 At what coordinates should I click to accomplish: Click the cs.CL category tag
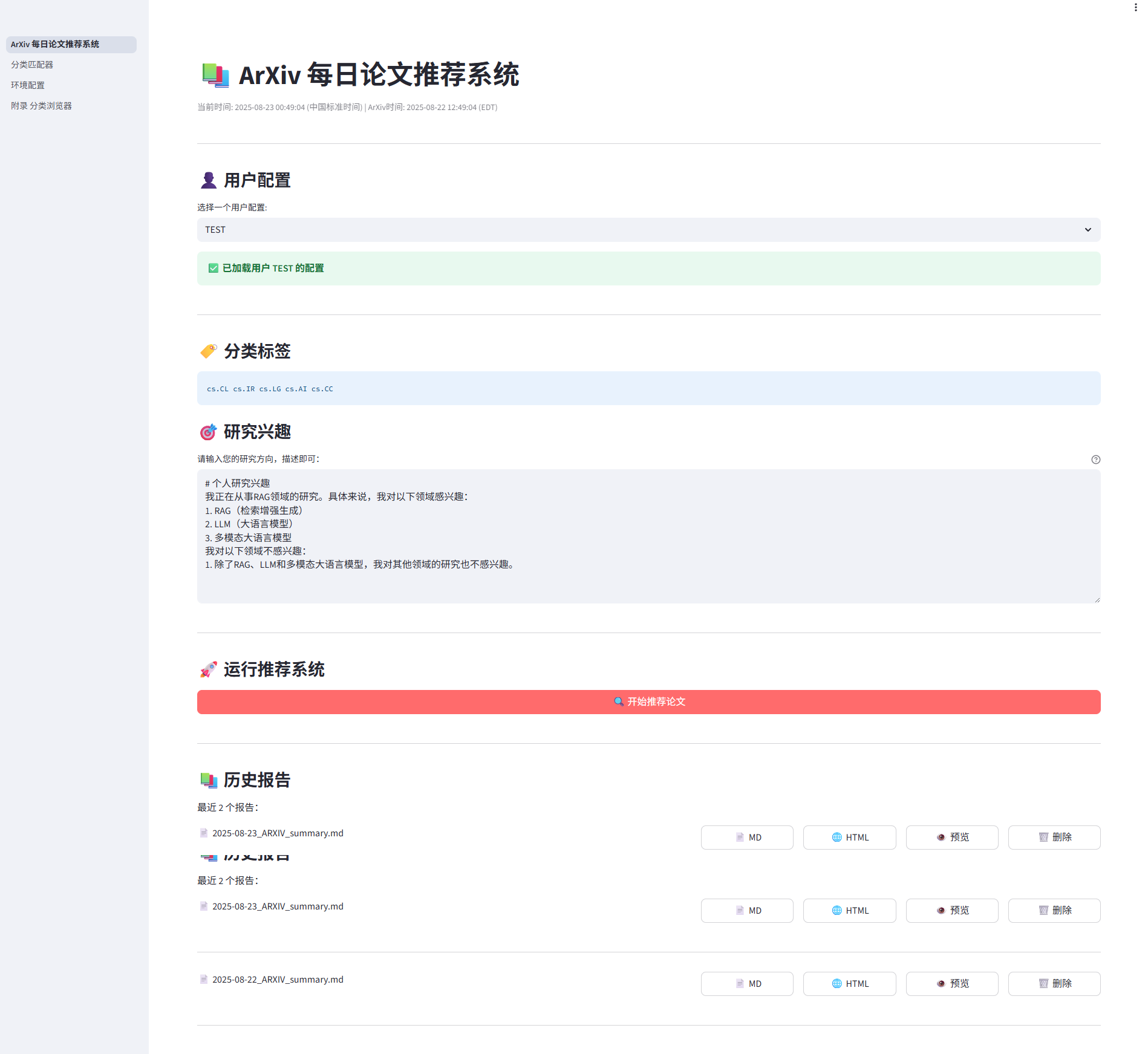point(218,389)
